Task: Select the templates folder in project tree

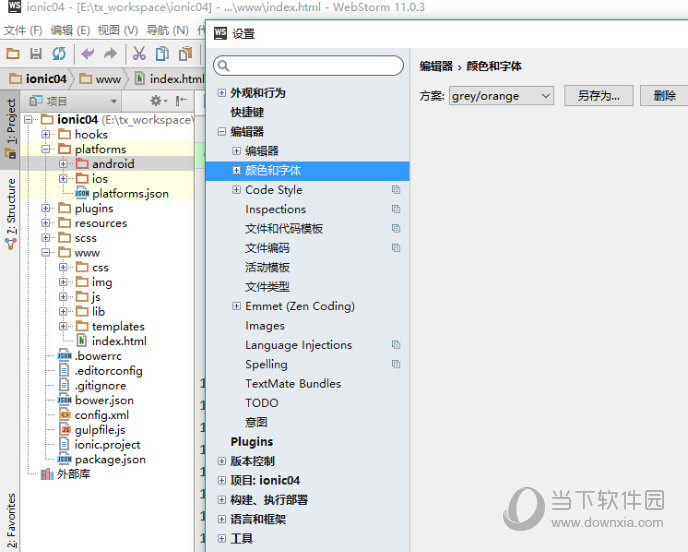Action: [118, 326]
